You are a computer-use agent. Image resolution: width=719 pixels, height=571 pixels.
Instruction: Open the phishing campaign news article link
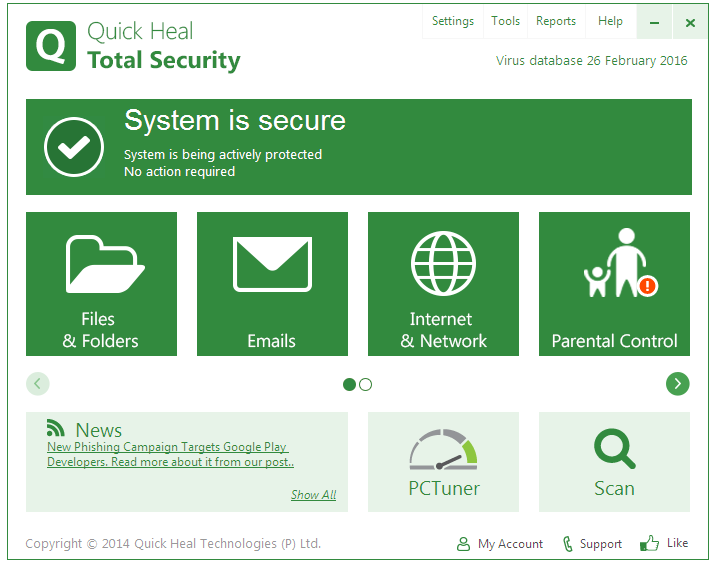[x=167, y=455]
